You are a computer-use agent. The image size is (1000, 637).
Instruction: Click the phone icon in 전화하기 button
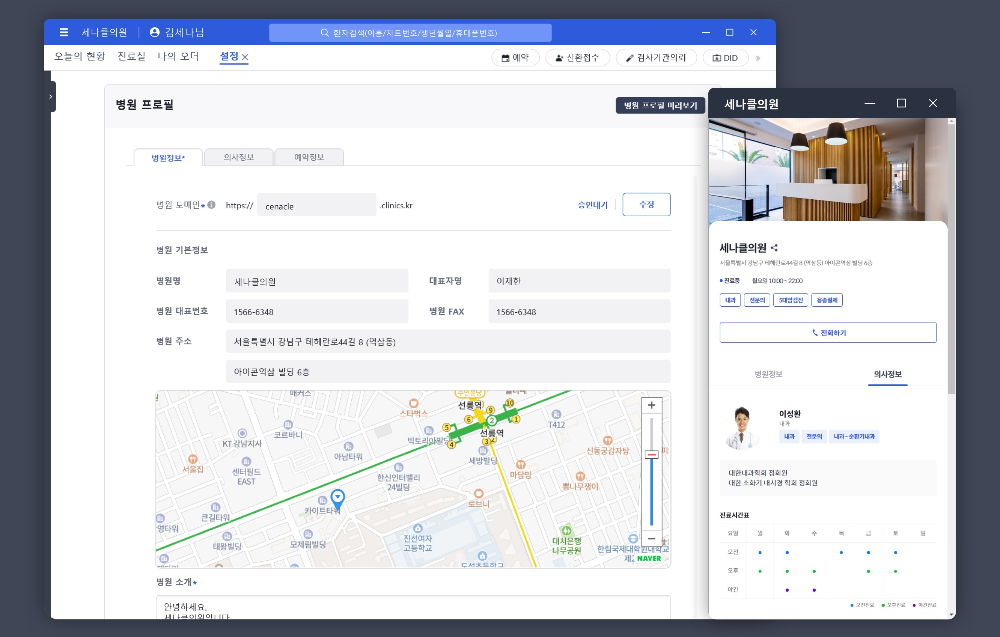[814, 333]
